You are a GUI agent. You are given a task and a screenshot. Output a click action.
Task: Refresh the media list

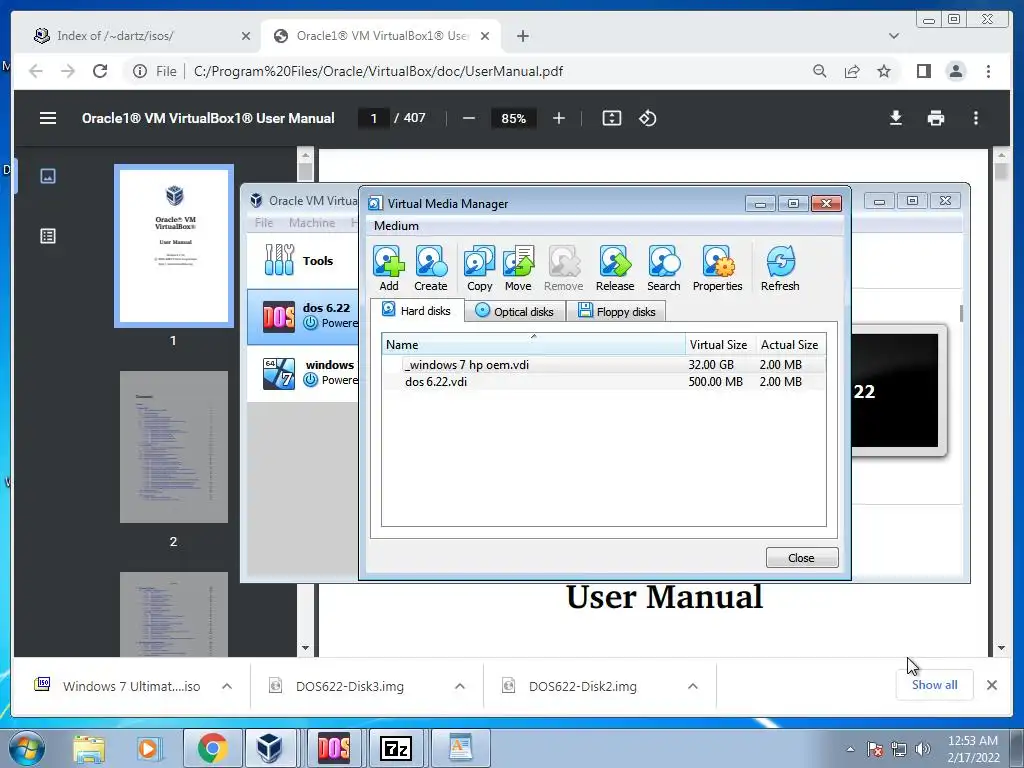click(780, 268)
